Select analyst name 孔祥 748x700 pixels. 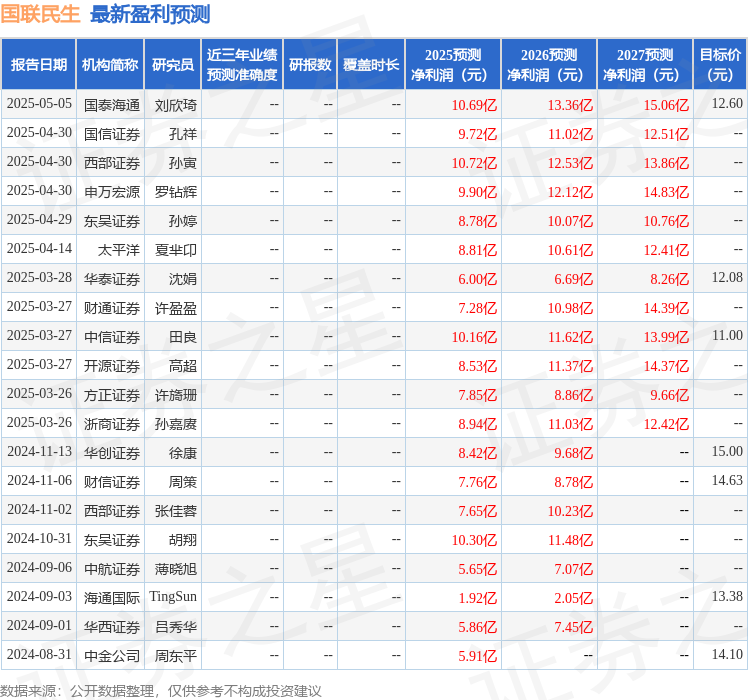coord(183,134)
